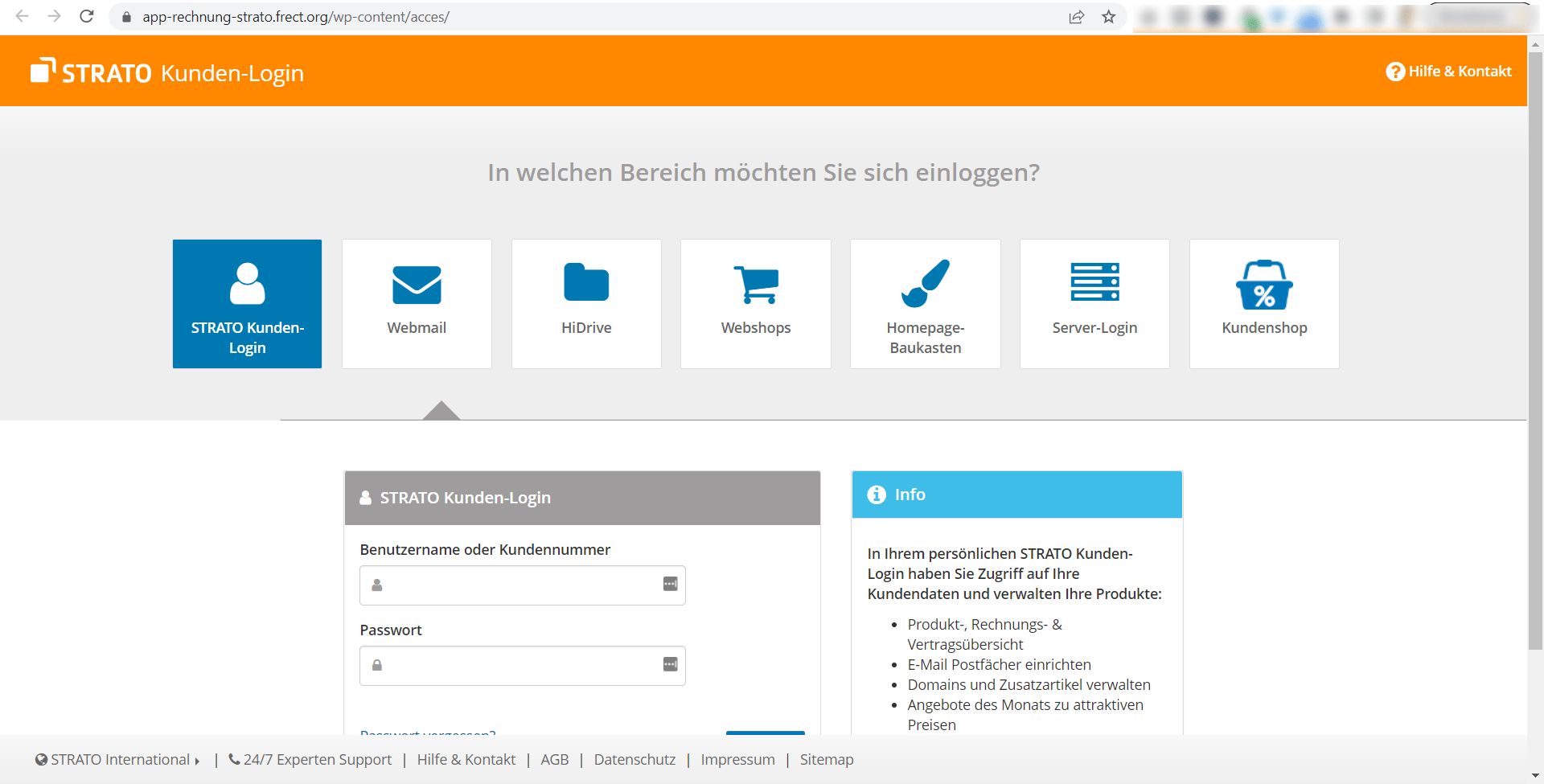The image size is (1544, 784).
Task: Select the Webshops tile
Action: (756, 304)
